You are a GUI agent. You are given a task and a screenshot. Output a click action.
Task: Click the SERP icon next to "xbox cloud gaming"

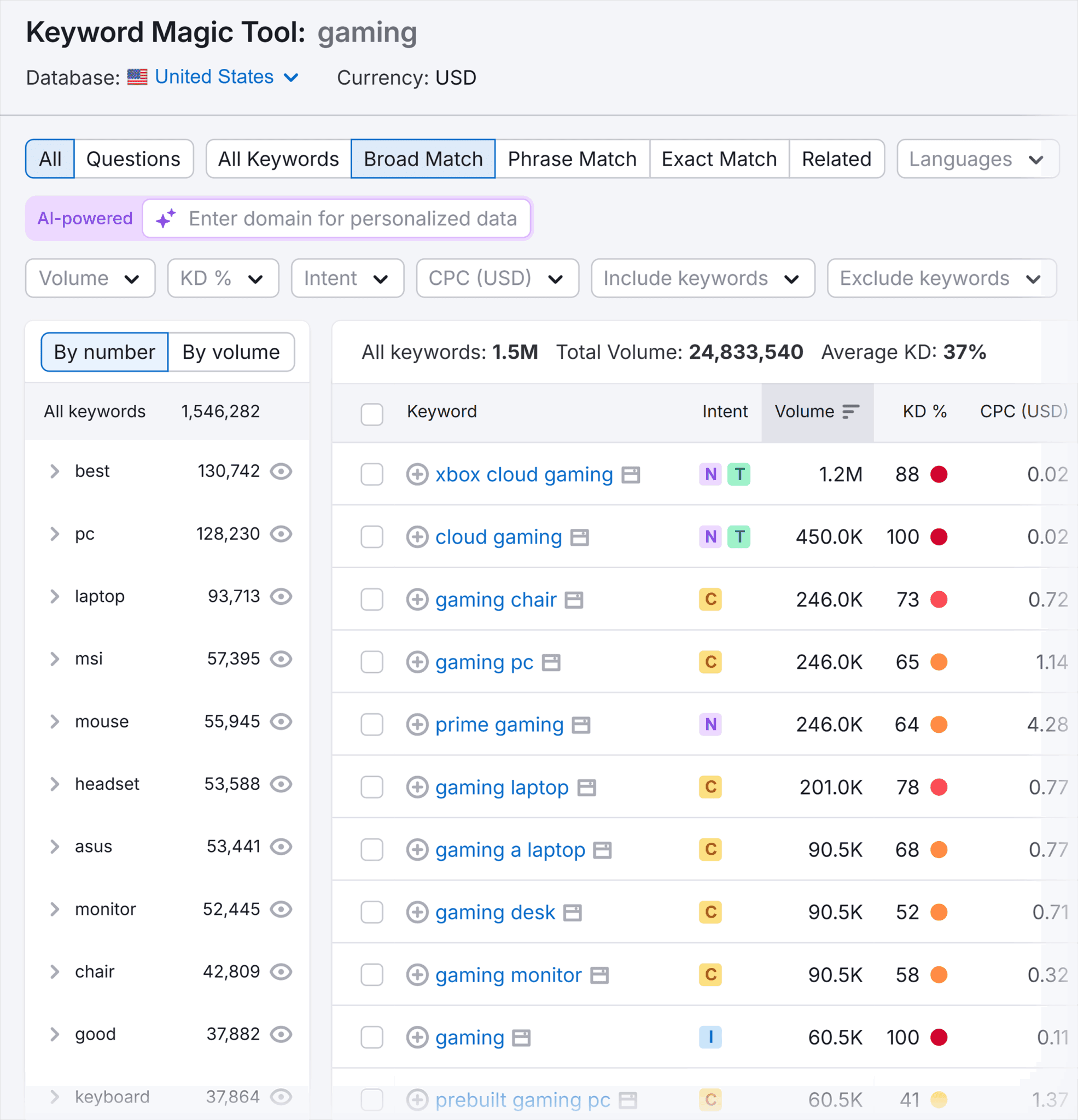[x=631, y=474]
